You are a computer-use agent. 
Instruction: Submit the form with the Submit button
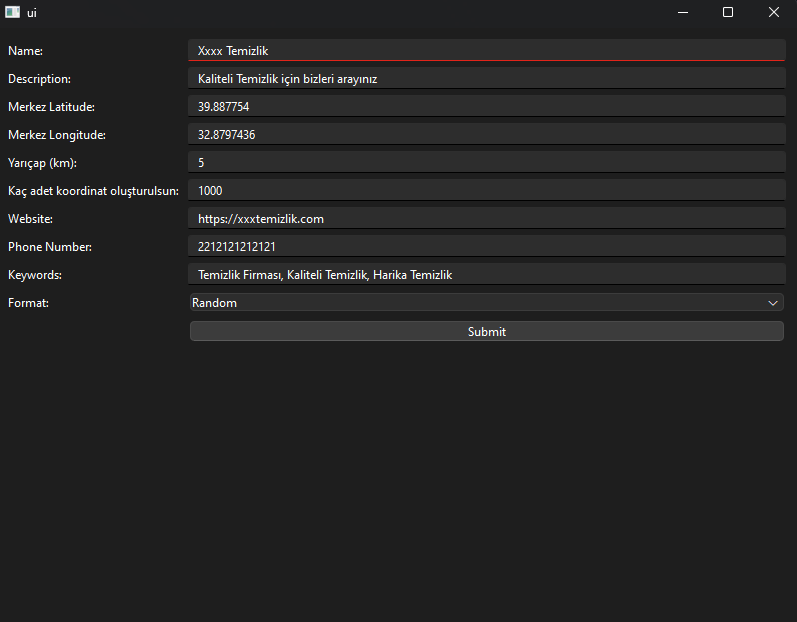[487, 331]
